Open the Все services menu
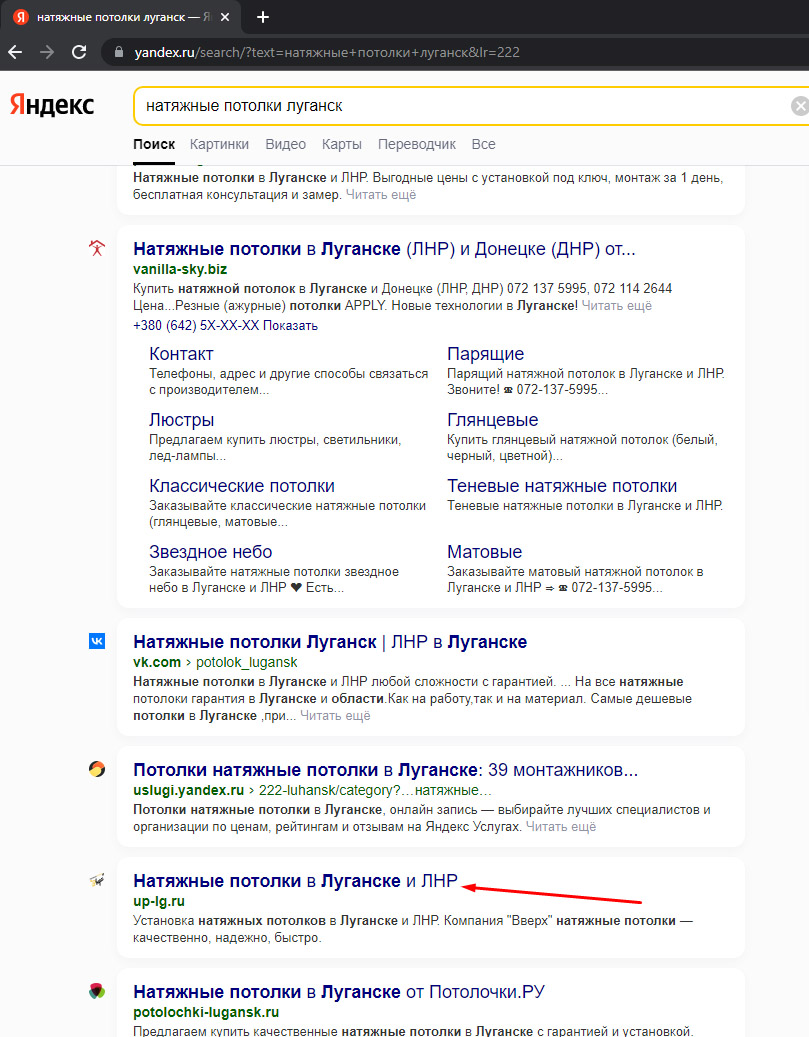 click(484, 144)
